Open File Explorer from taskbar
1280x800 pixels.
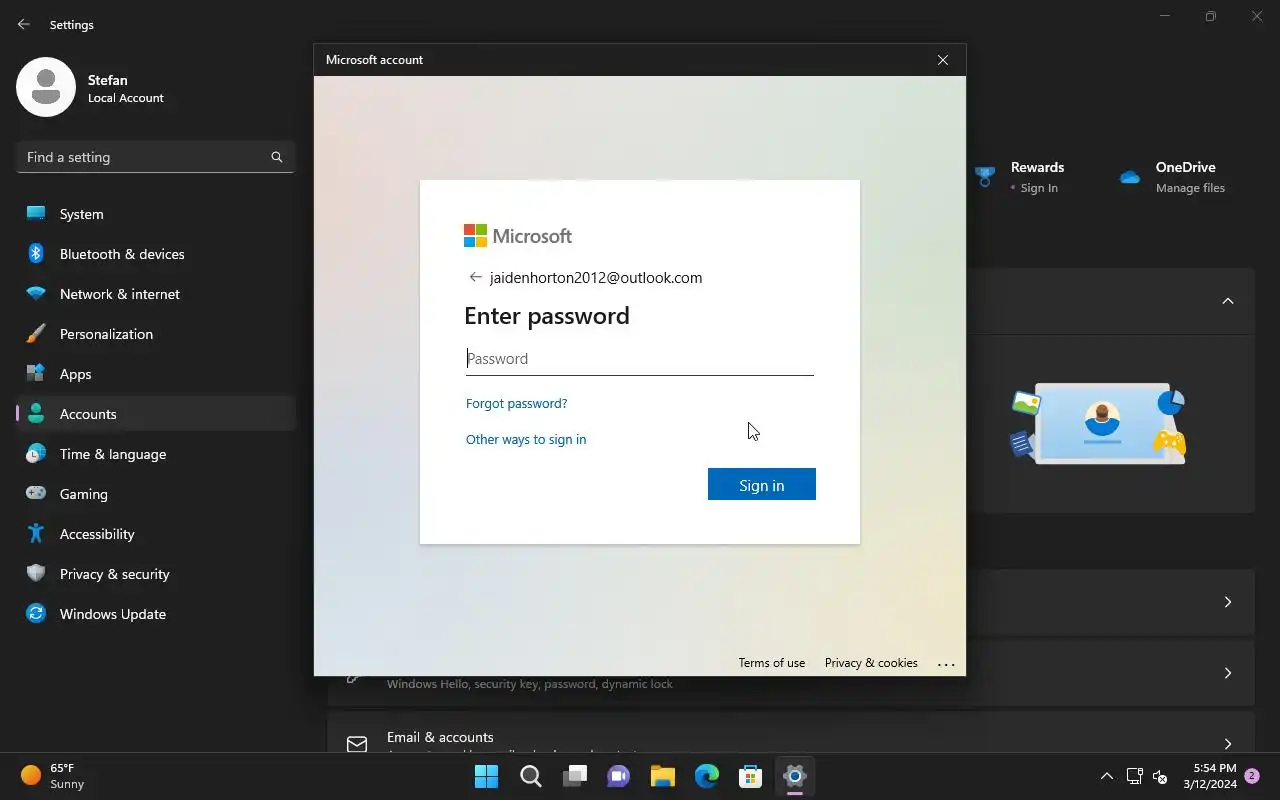pos(662,776)
